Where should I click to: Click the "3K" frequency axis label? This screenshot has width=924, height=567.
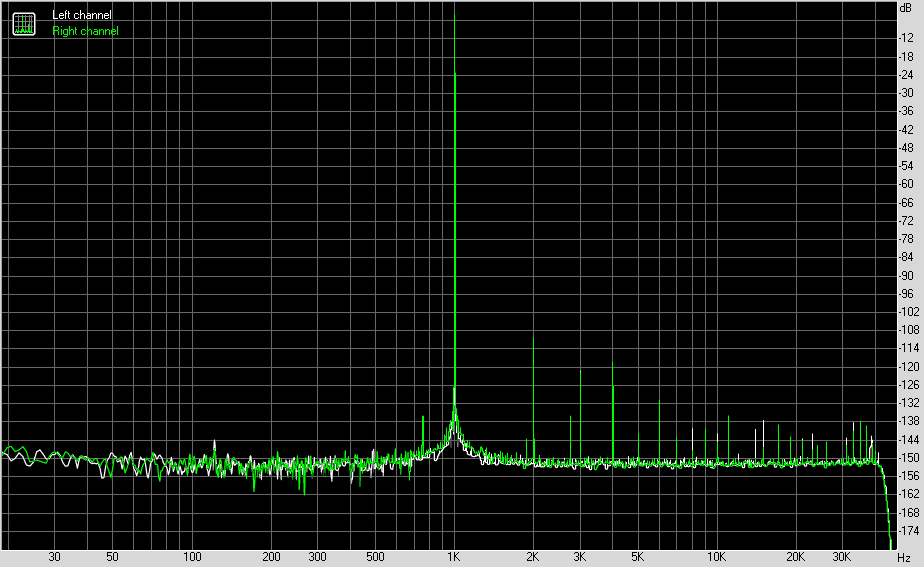[579, 557]
